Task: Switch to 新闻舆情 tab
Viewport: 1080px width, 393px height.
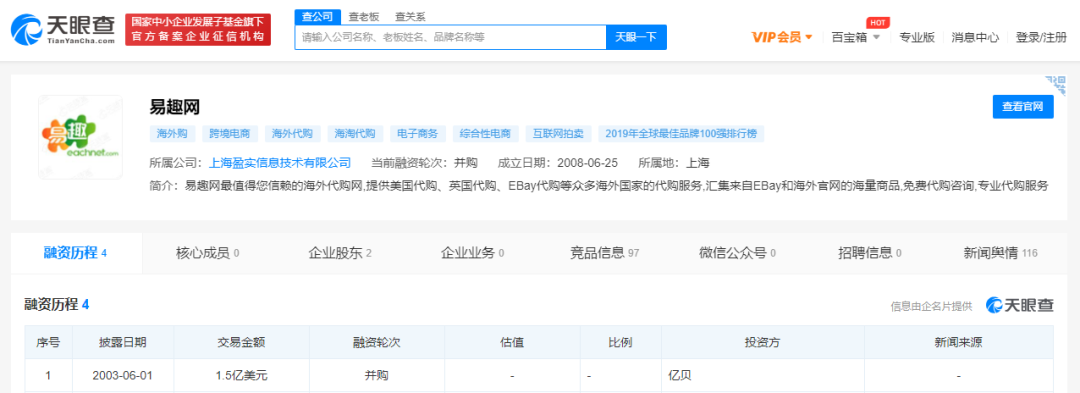Action: click(1000, 253)
